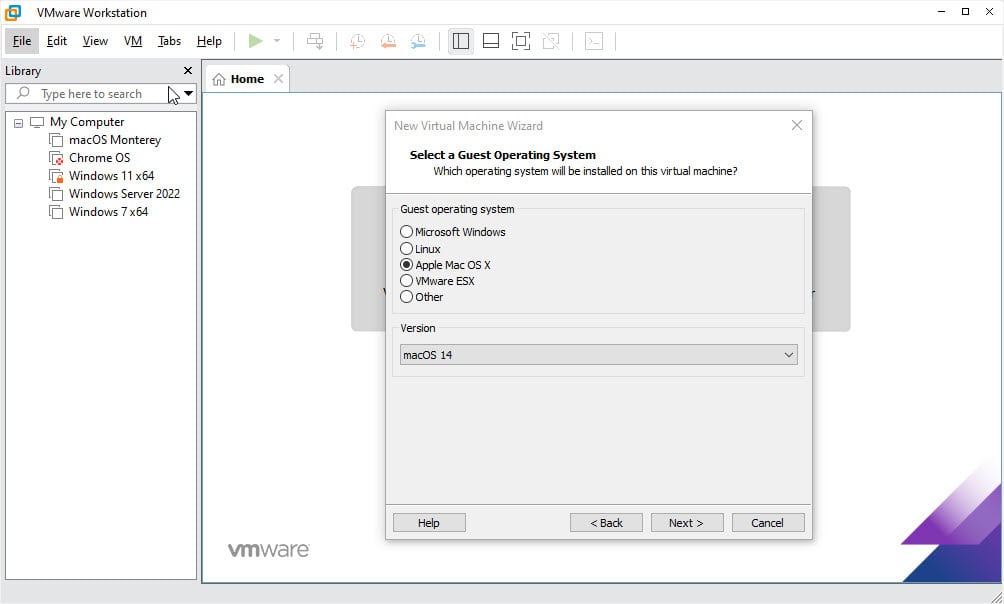Image resolution: width=1004 pixels, height=604 pixels.
Task: Select Chrome OS in the library
Action: click(x=99, y=158)
